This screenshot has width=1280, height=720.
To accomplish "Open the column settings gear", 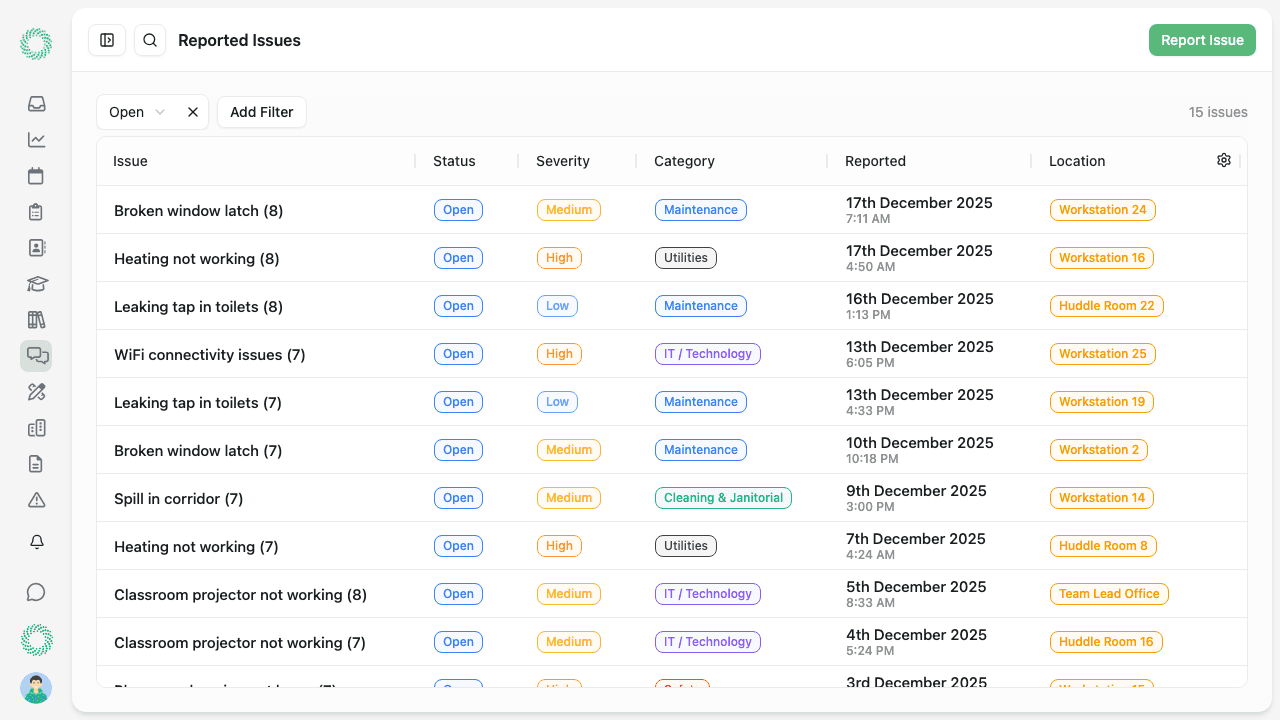I will (x=1224, y=160).
